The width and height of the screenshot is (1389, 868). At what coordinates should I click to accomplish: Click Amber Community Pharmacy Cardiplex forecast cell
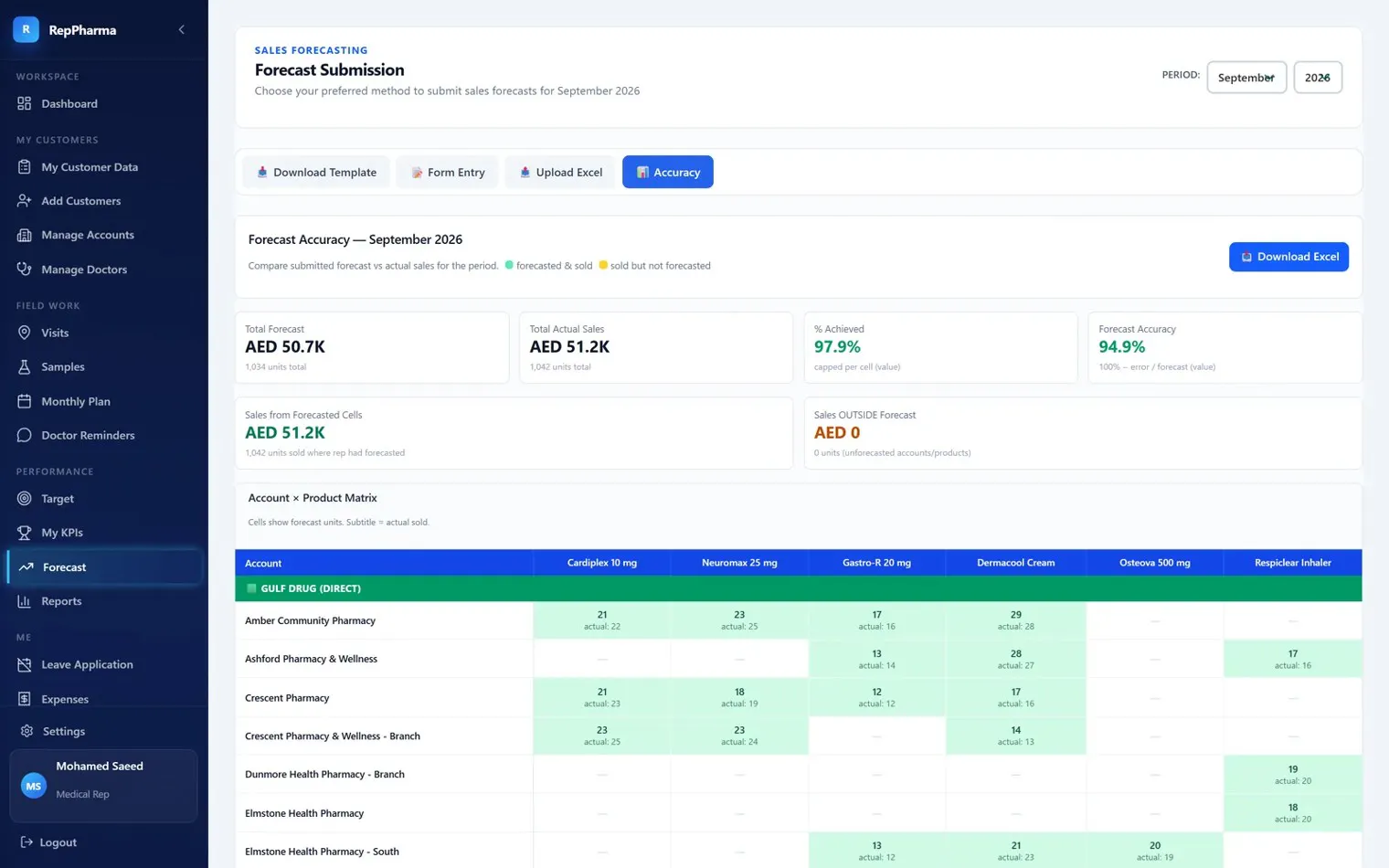(x=602, y=620)
